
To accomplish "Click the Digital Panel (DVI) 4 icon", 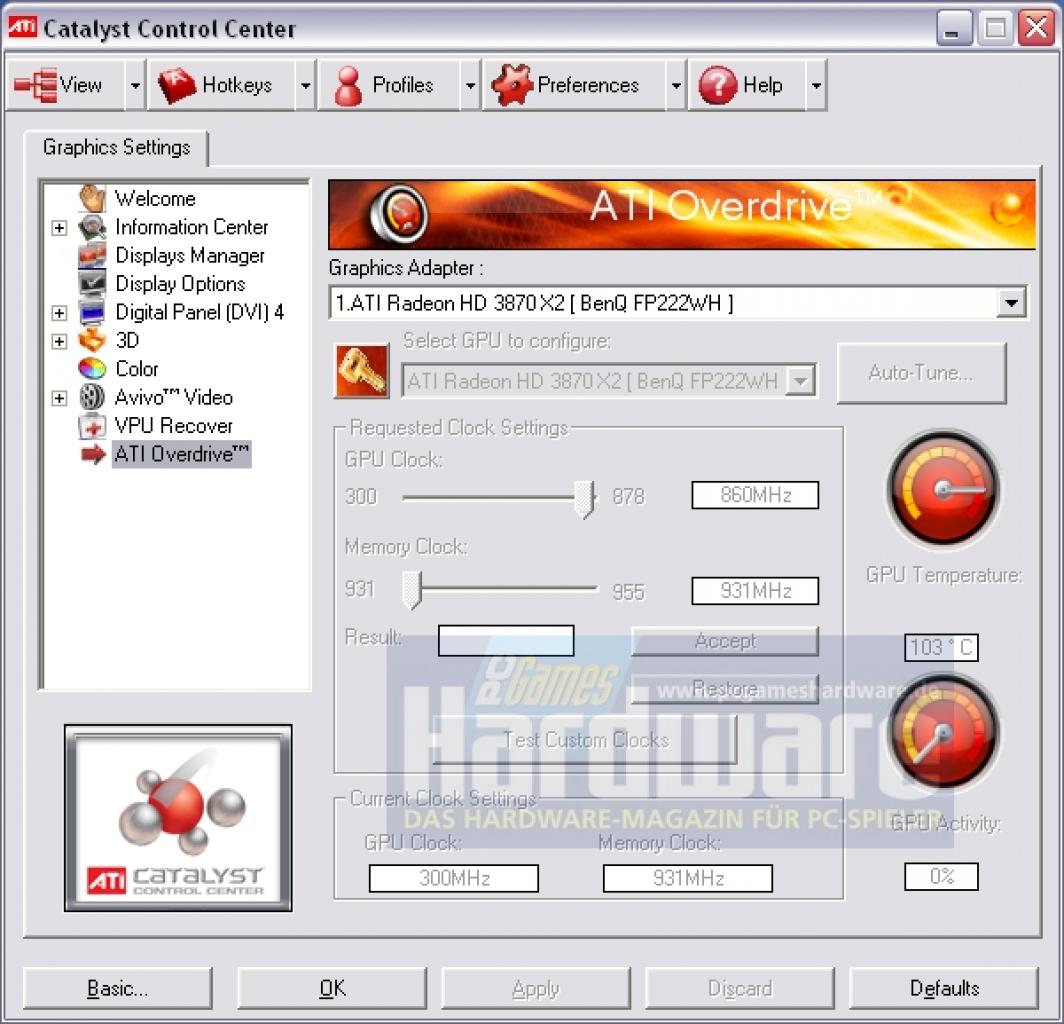I will click(92, 312).
